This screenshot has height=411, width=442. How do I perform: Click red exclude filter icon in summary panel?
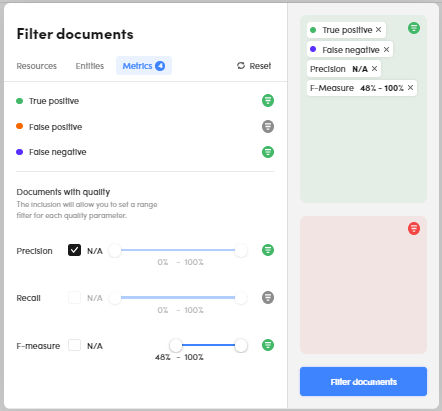414,229
